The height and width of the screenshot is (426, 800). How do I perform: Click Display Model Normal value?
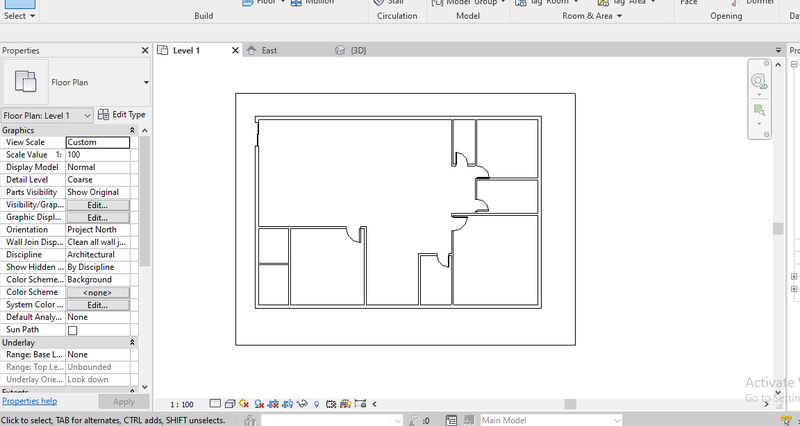click(97, 167)
